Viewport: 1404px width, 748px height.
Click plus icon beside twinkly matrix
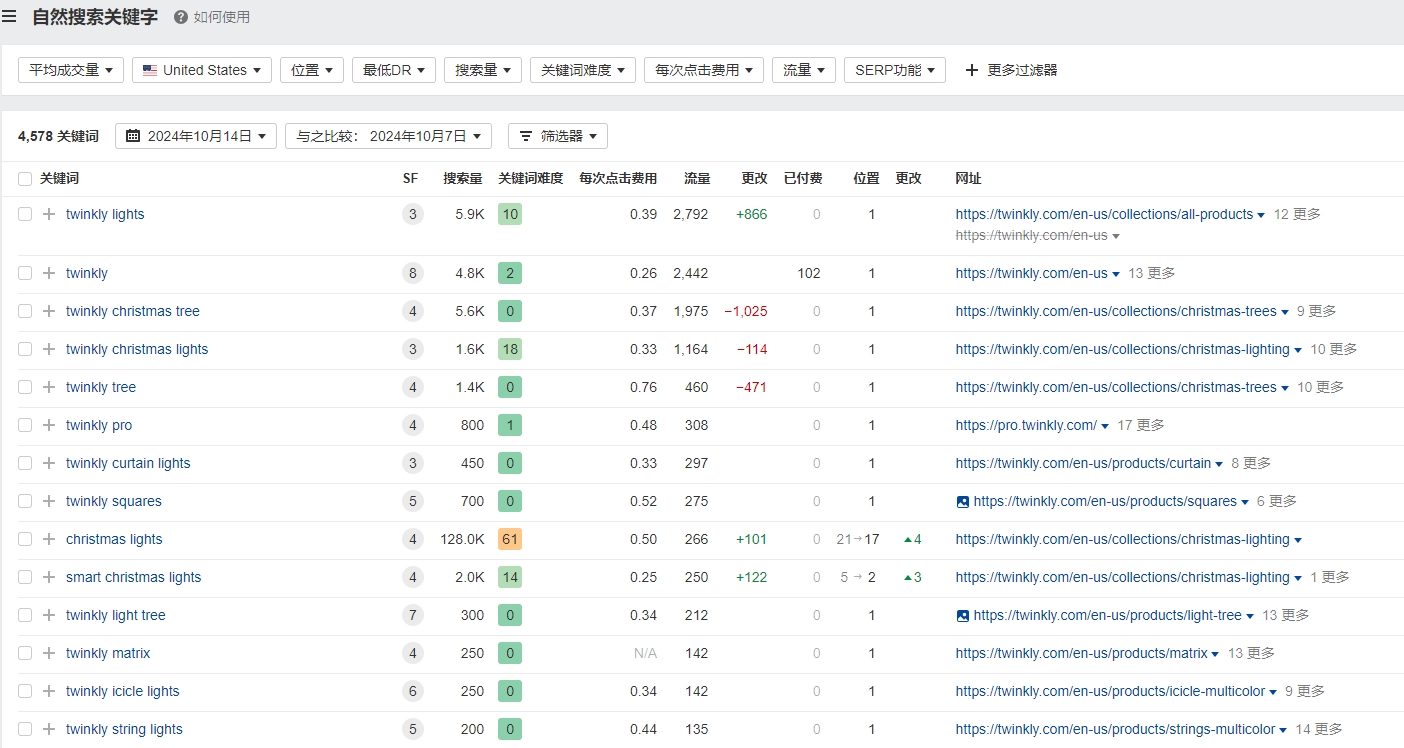(x=49, y=653)
